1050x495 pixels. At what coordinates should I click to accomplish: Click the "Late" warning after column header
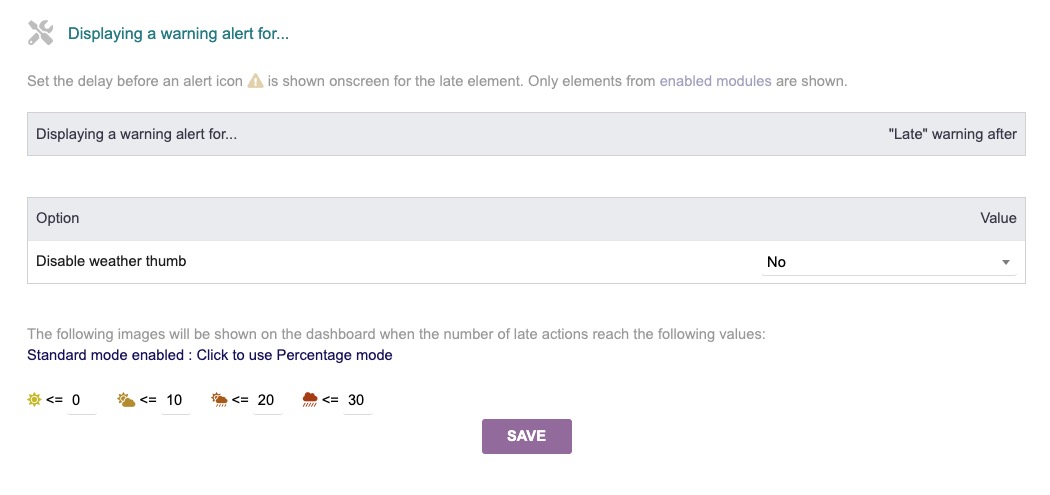pos(952,134)
